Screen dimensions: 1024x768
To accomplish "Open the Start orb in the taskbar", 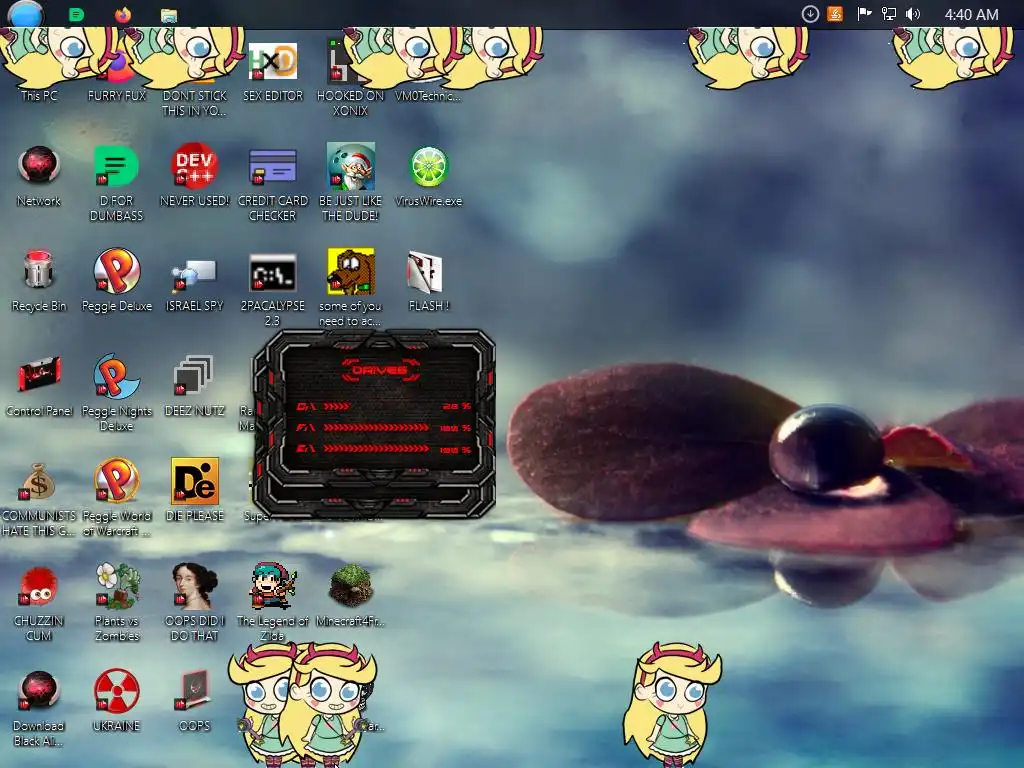I will [x=25, y=14].
